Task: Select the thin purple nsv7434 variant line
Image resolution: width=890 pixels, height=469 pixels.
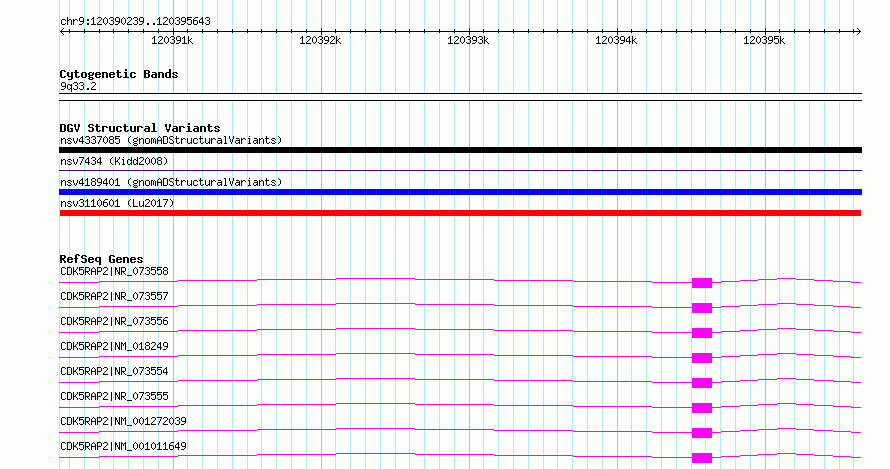Action: click(460, 170)
